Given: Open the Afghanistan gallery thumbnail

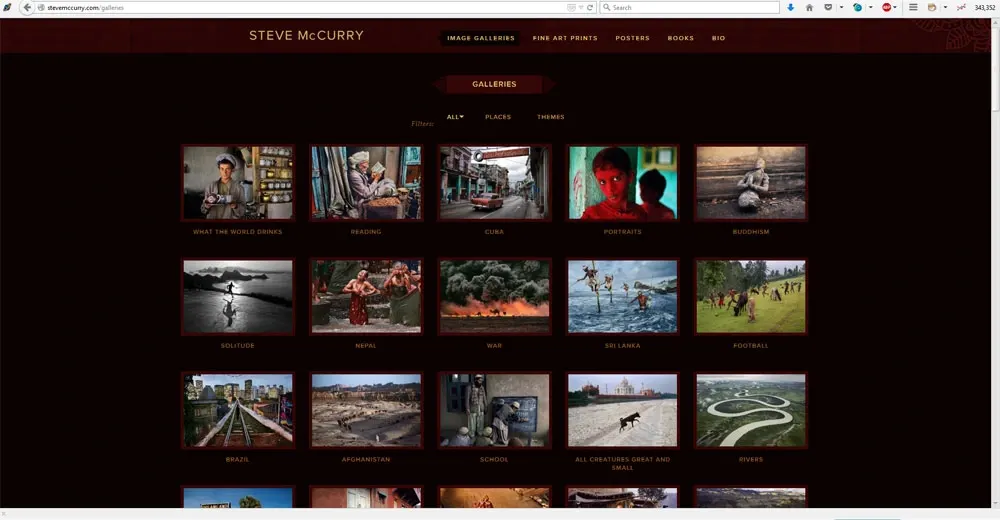Looking at the screenshot, I should (366, 410).
